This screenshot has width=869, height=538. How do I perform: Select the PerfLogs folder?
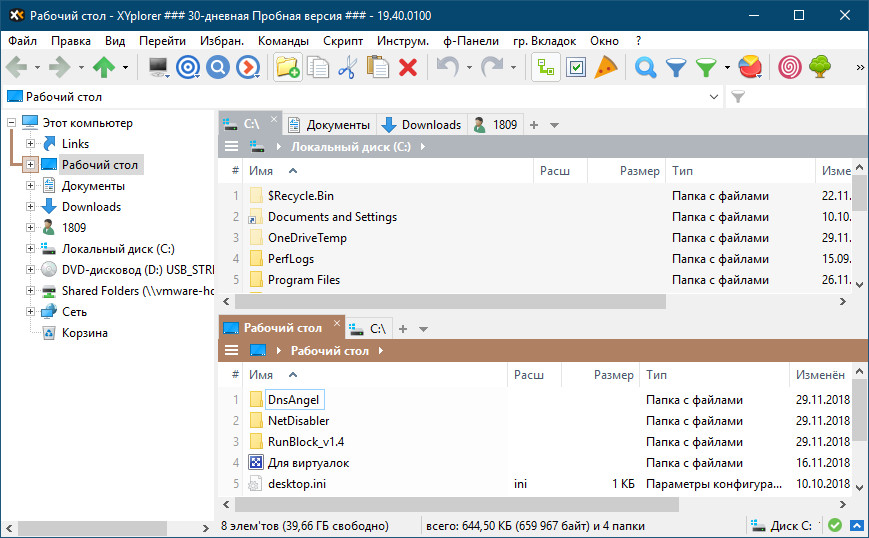291,259
